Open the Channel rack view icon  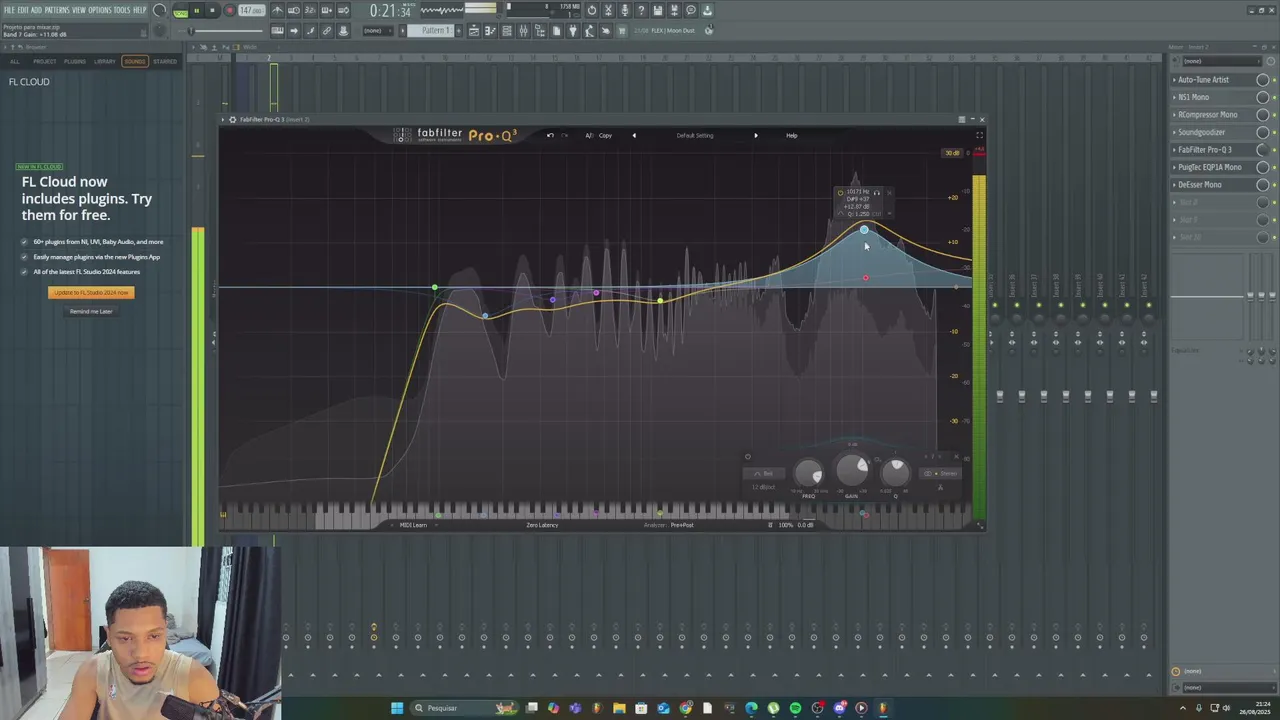tap(507, 30)
